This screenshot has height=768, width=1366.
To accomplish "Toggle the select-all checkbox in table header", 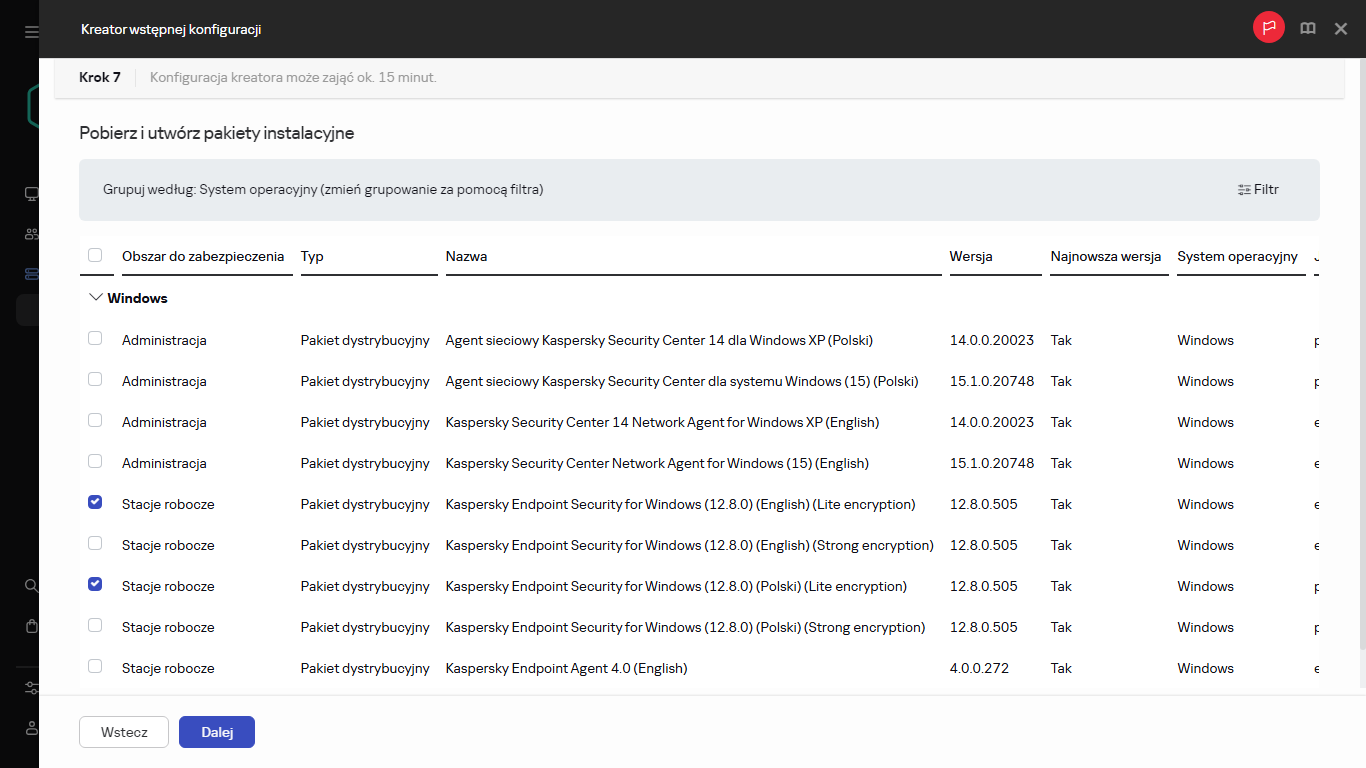I will 95,256.
